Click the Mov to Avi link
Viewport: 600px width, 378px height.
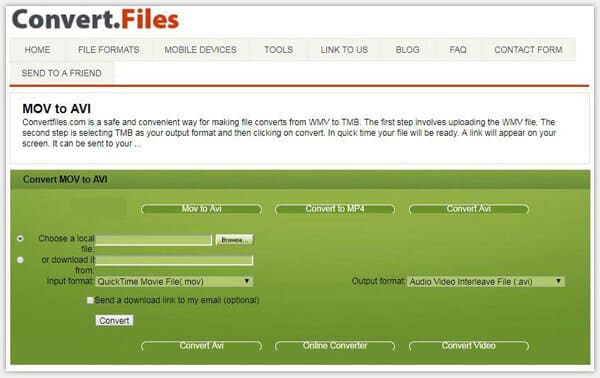click(x=202, y=209)
